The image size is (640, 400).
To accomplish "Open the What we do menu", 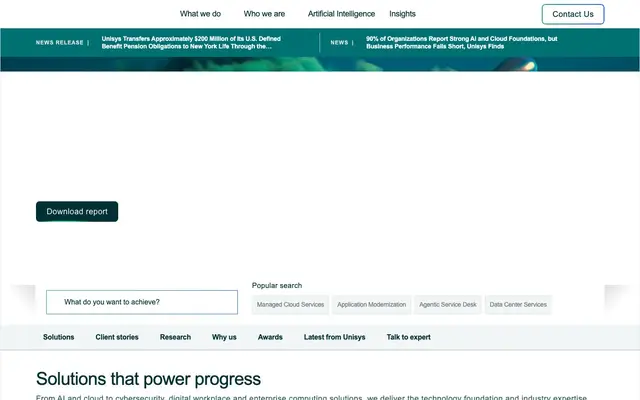I will point(200,14).
